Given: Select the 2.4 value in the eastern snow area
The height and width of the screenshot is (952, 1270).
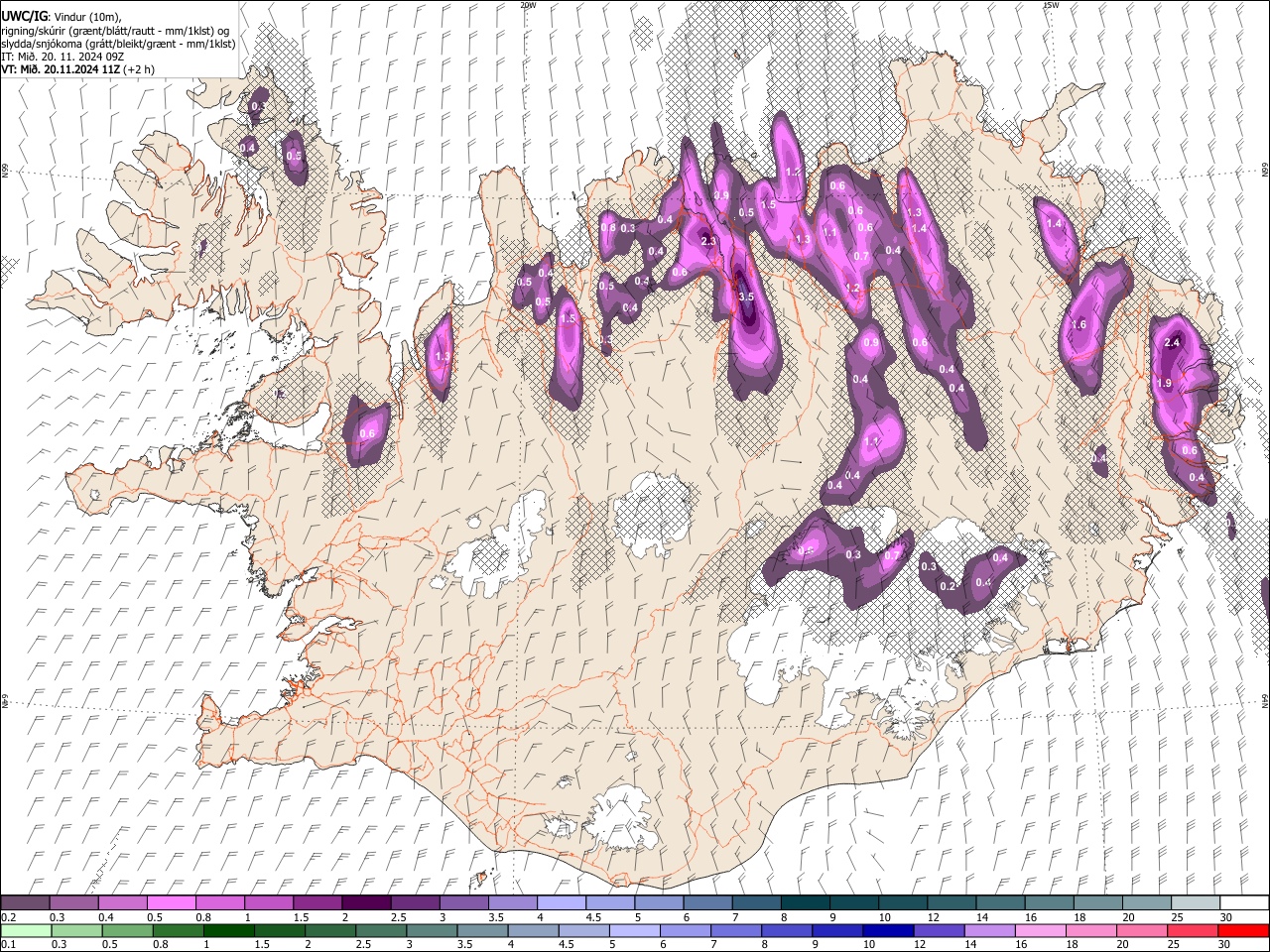Looking at the screenshot, I should [x=1172, y=342].
